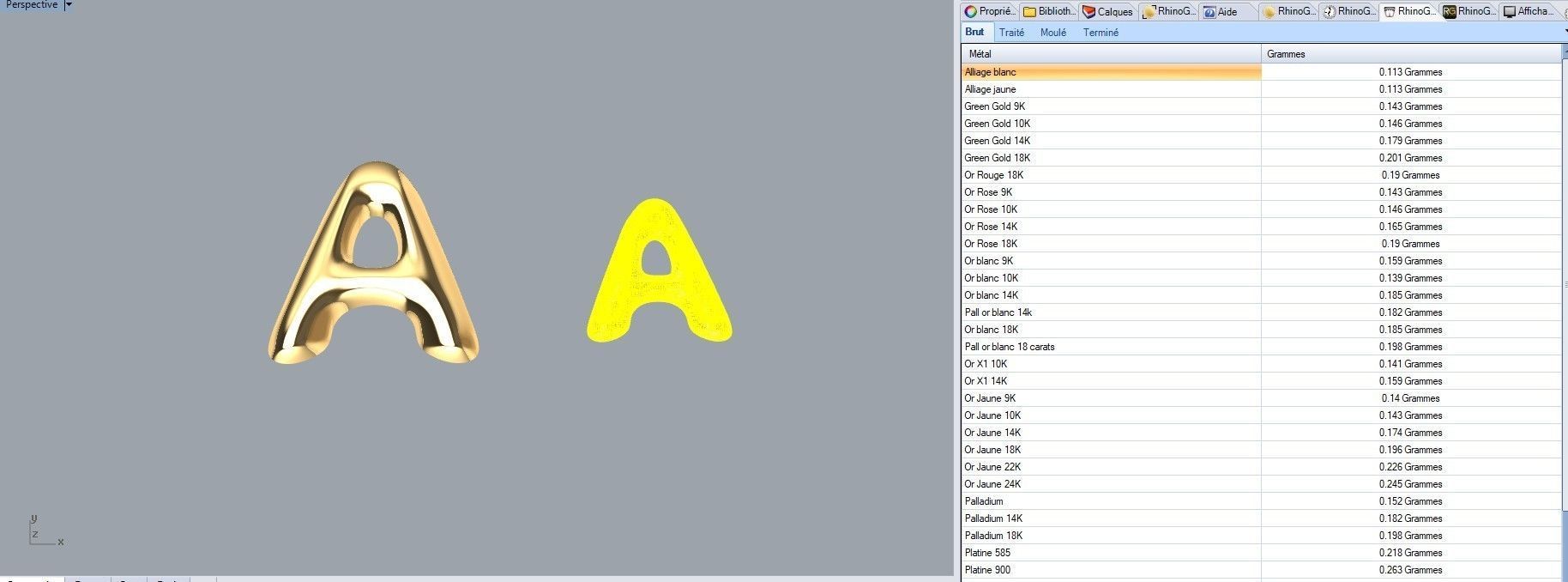Image resolution: width=1568 pixels, height=582 pixels.
Task: Switch to the Traité weight tab
Action: 1011,33
